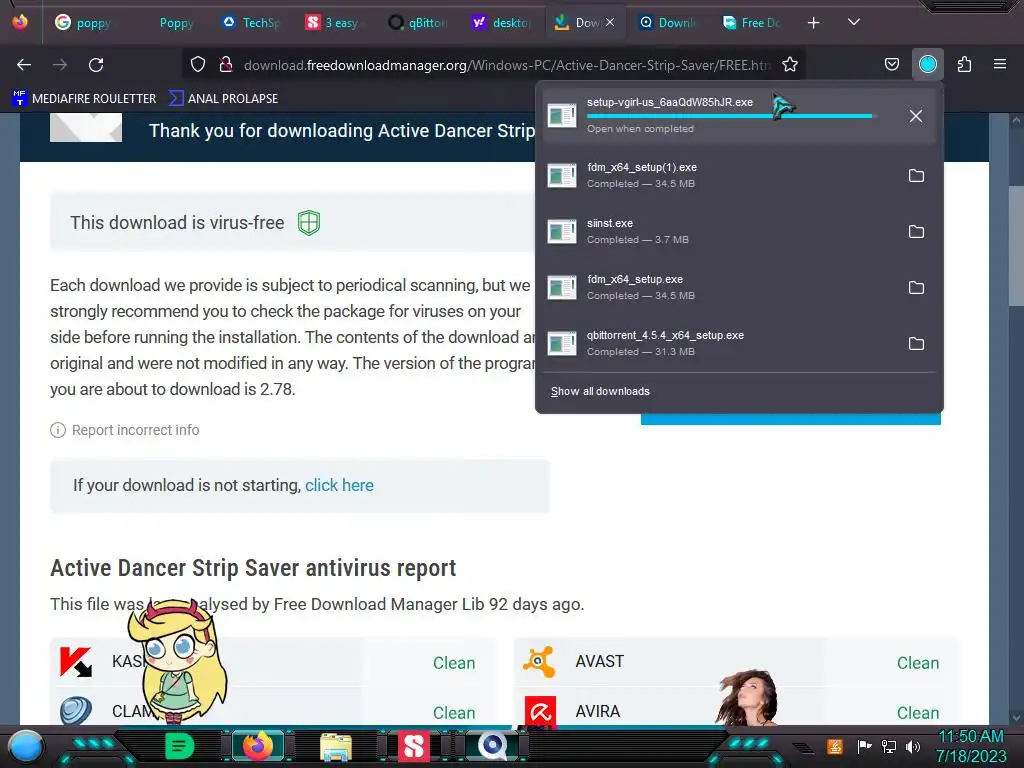
Task: Open the Firefox hamburger menu
Action: (x=1000, y=64)
